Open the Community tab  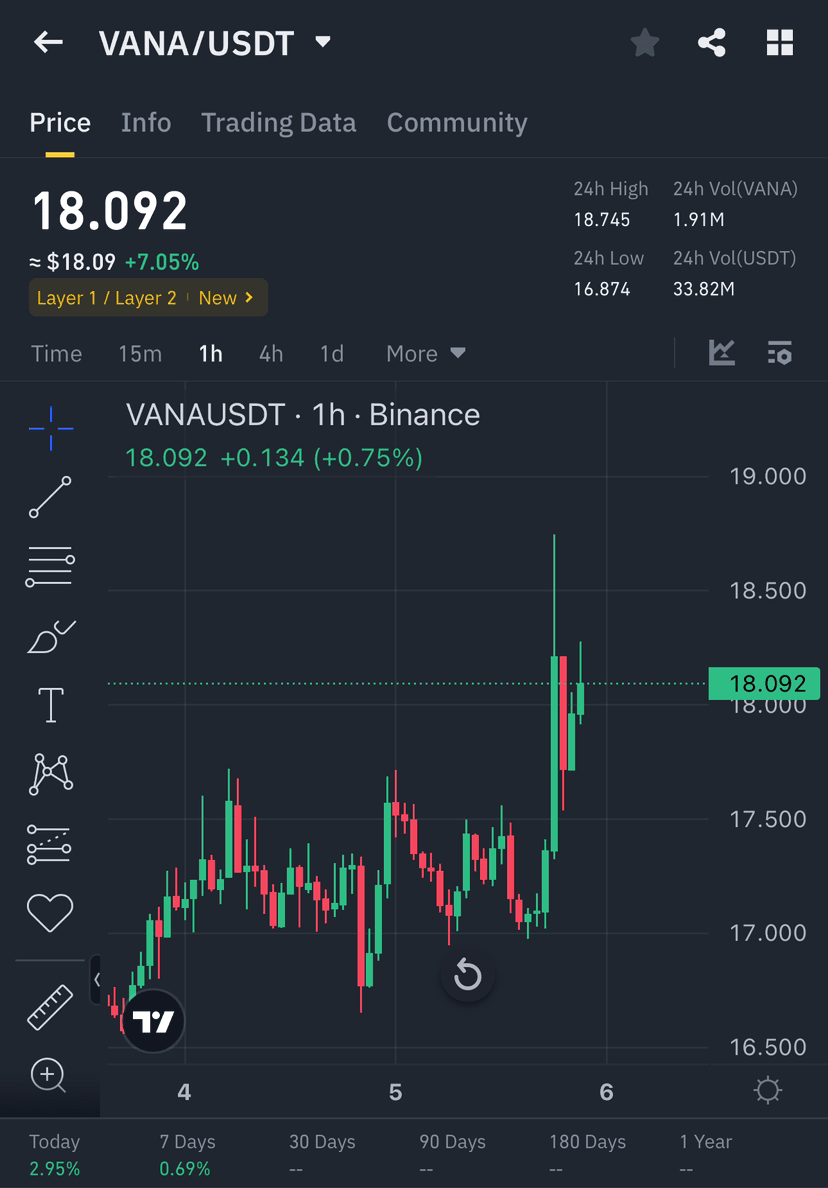pos(457,123)
